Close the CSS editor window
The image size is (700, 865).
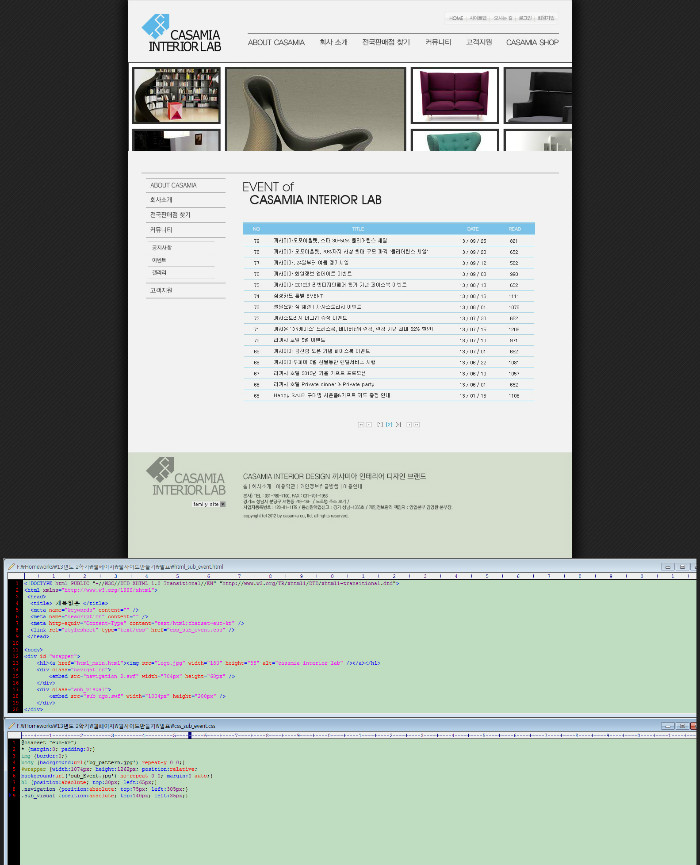pyautogui.click(x=693, y=725)
